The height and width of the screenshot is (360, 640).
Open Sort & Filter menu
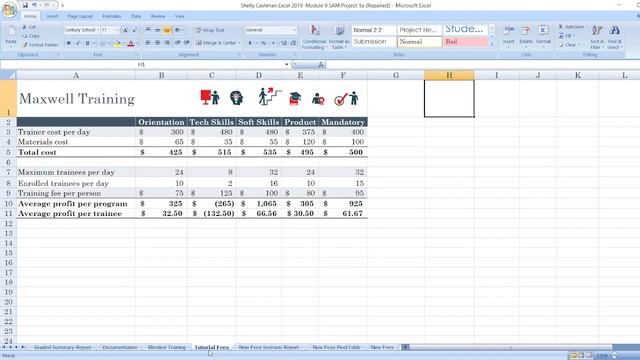click(597, 37)
